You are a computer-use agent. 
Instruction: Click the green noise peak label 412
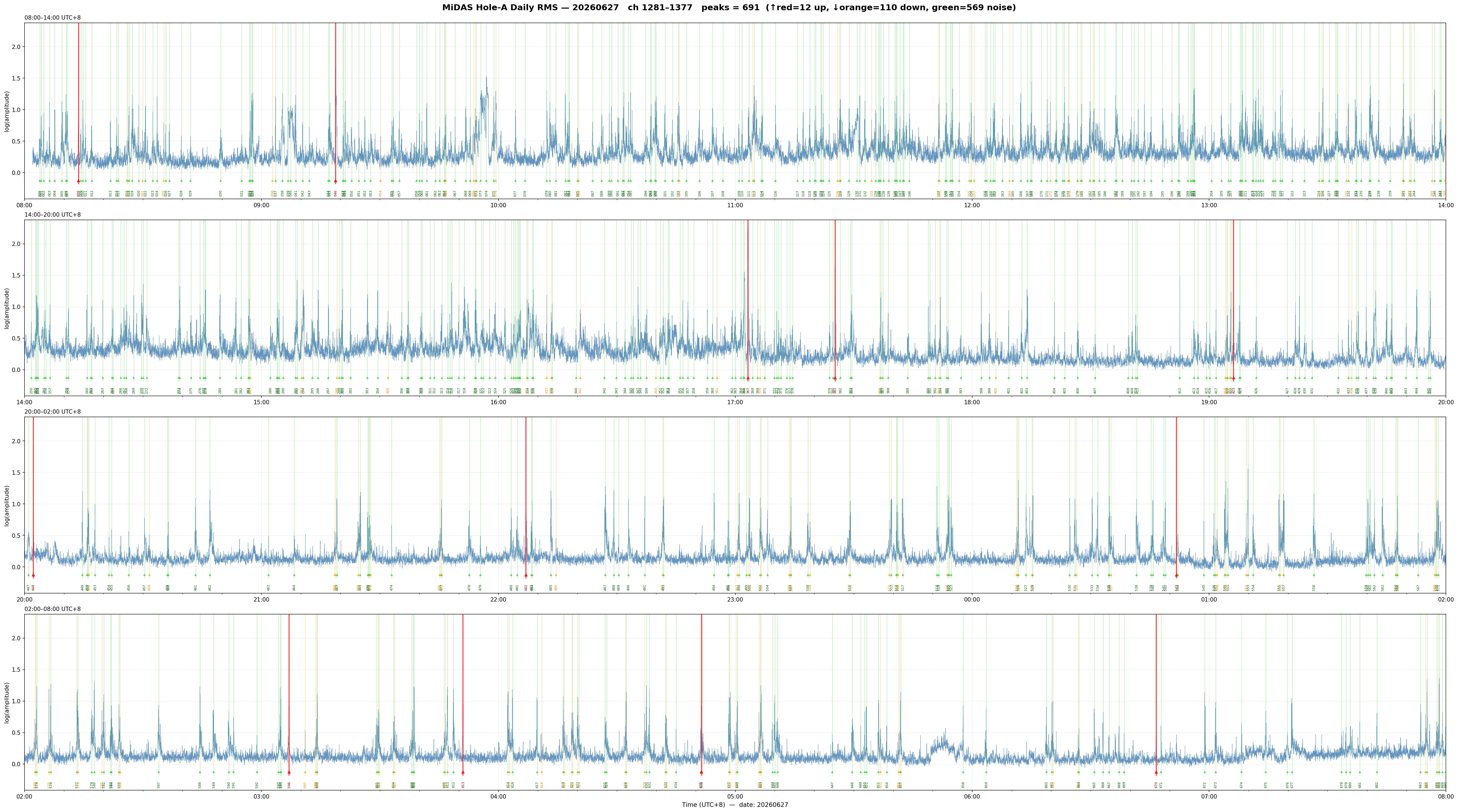click(1180, 391)
